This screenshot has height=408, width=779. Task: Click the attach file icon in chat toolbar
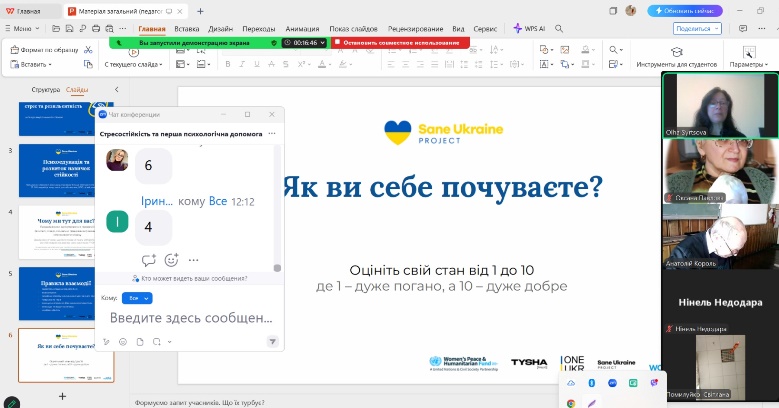[x=140, y=342]
